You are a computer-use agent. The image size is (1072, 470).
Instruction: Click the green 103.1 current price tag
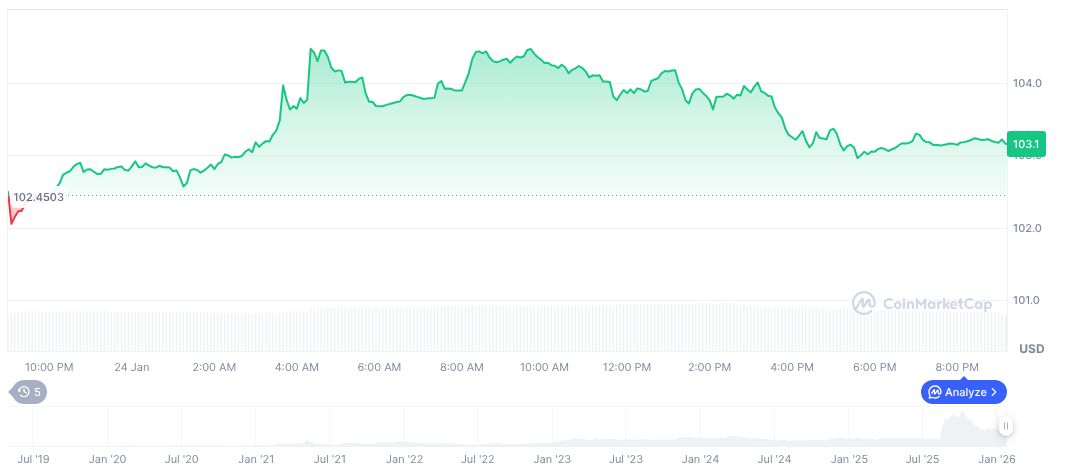point(1026,145)
